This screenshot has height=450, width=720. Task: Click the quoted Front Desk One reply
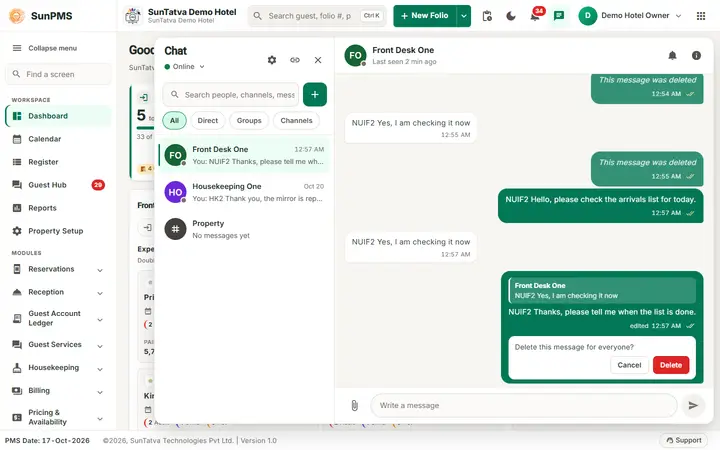(602, 291)
